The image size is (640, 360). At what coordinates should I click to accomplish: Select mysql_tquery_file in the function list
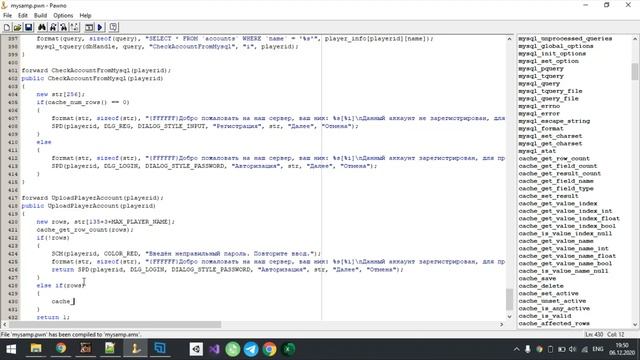pos(550,91)
